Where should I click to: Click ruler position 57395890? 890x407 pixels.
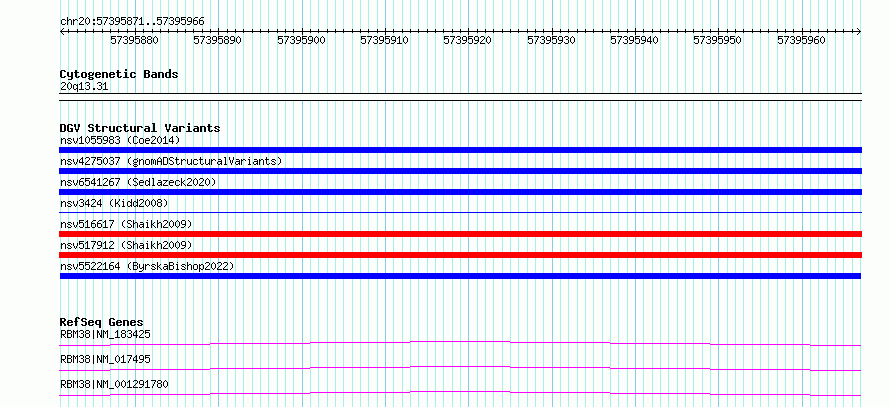pyautogui.click(x=218, y=40)
